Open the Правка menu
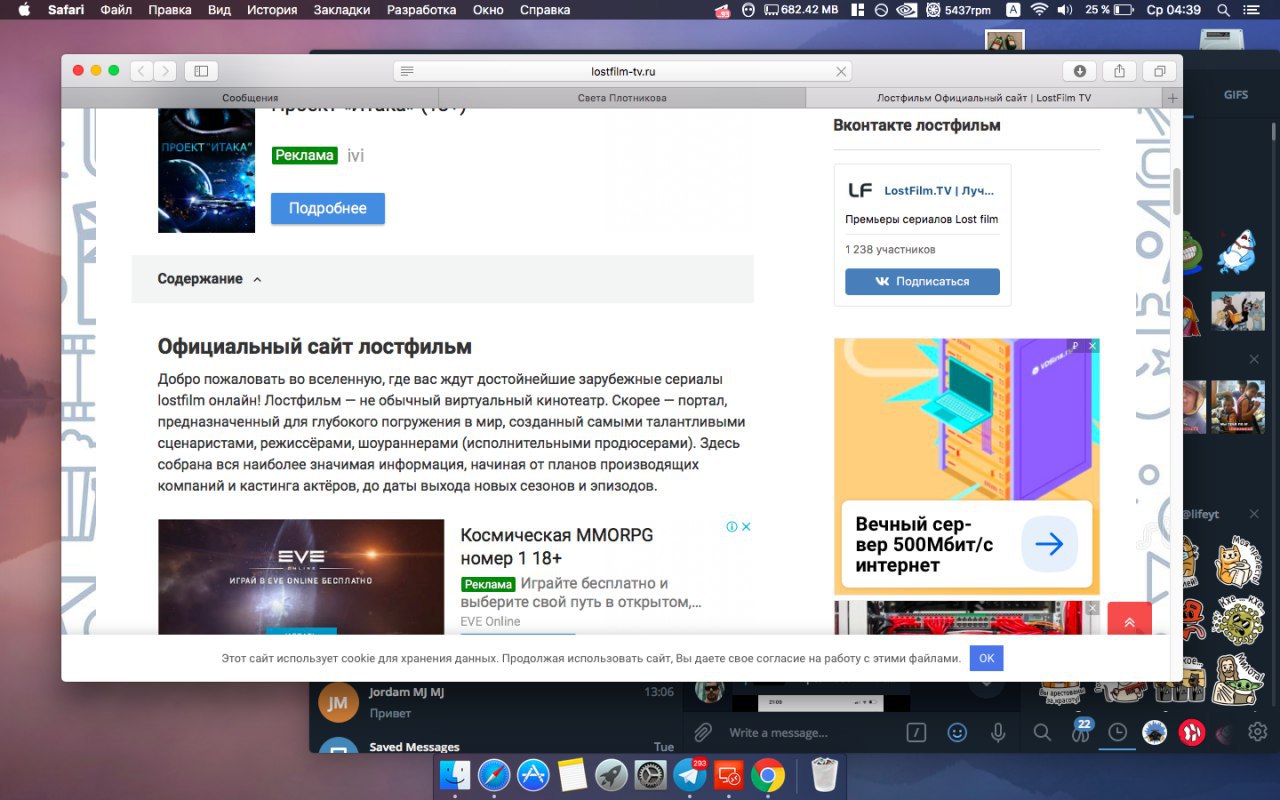 tap(169, 10)
